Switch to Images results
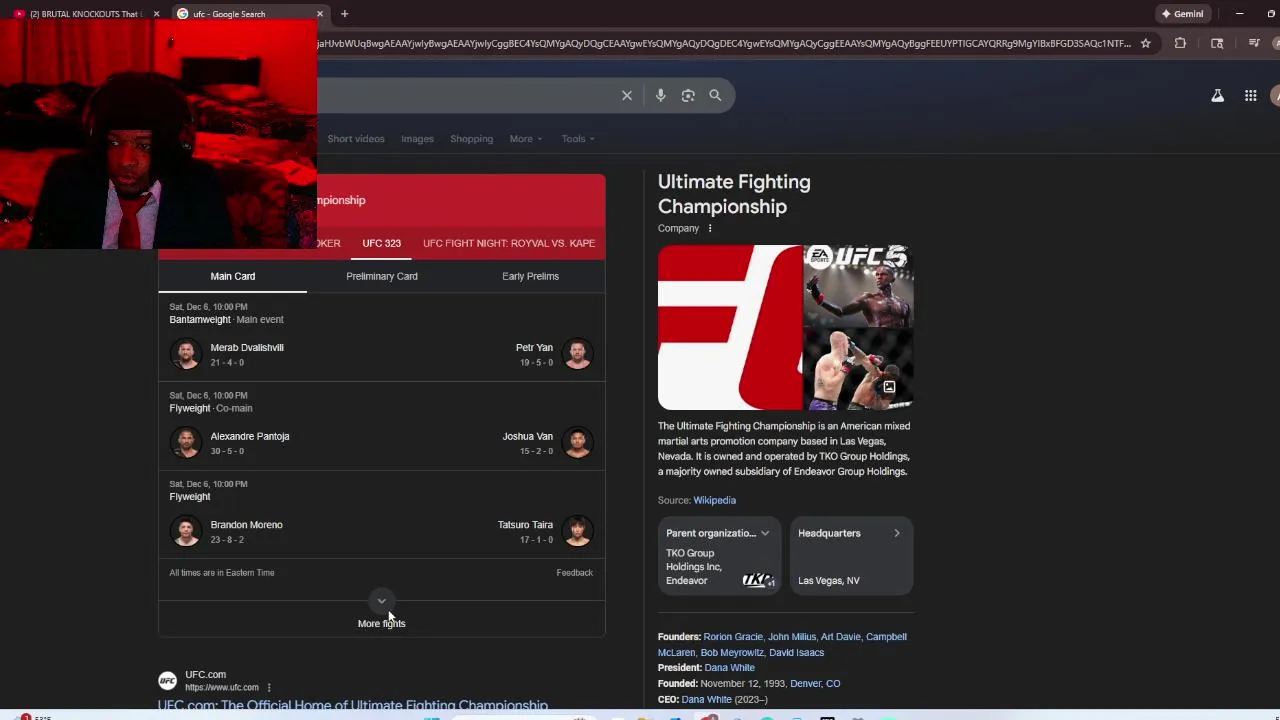 417,139
